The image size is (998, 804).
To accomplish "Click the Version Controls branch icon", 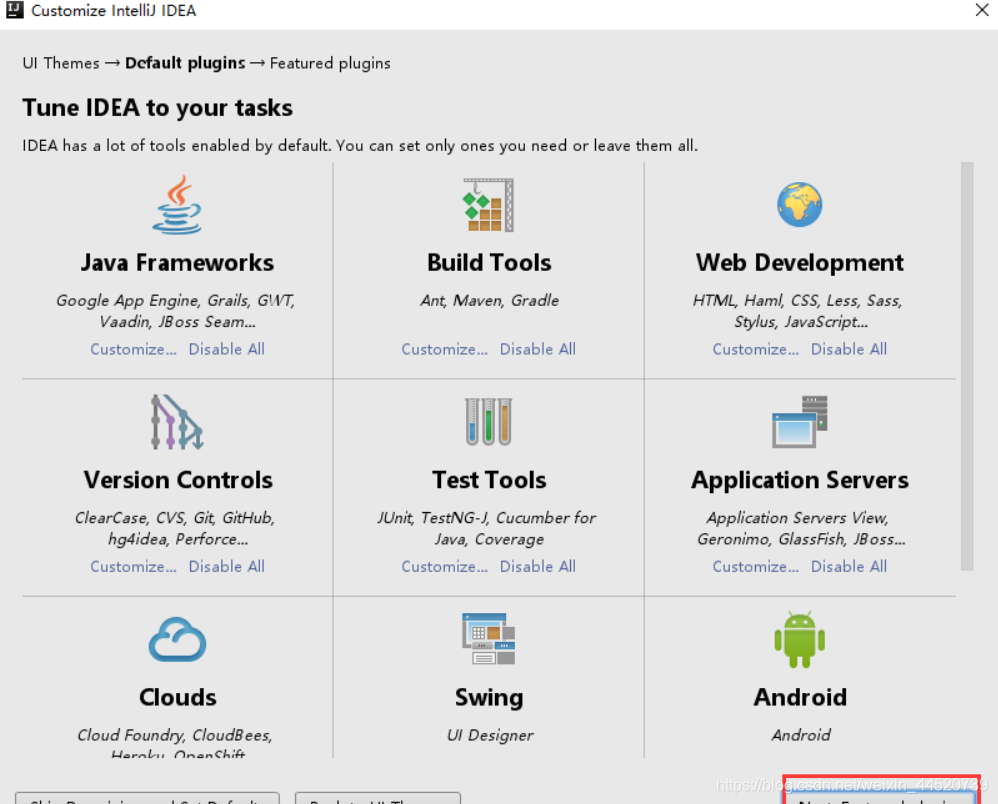I will [x=177, y=422].
